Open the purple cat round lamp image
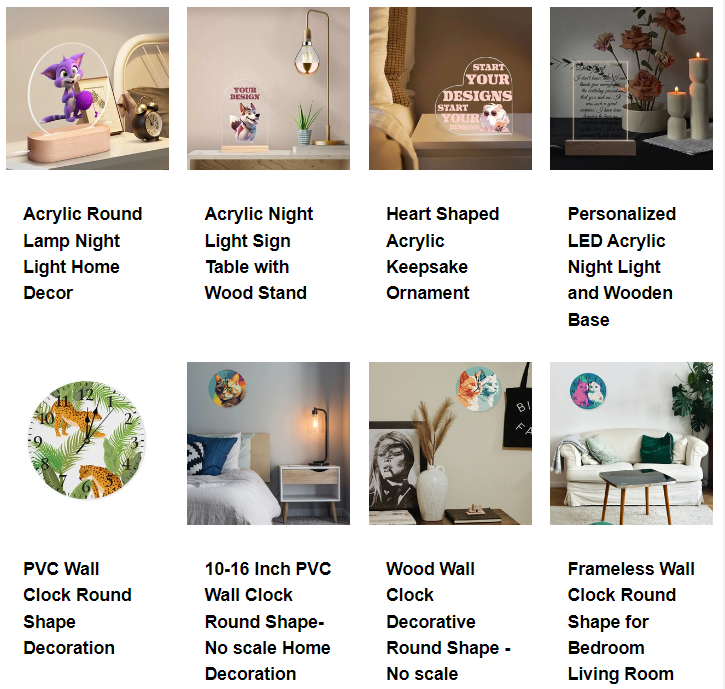The height and width of the screenshot is (689, 725). pyautogui.click(x=87, y=88)
